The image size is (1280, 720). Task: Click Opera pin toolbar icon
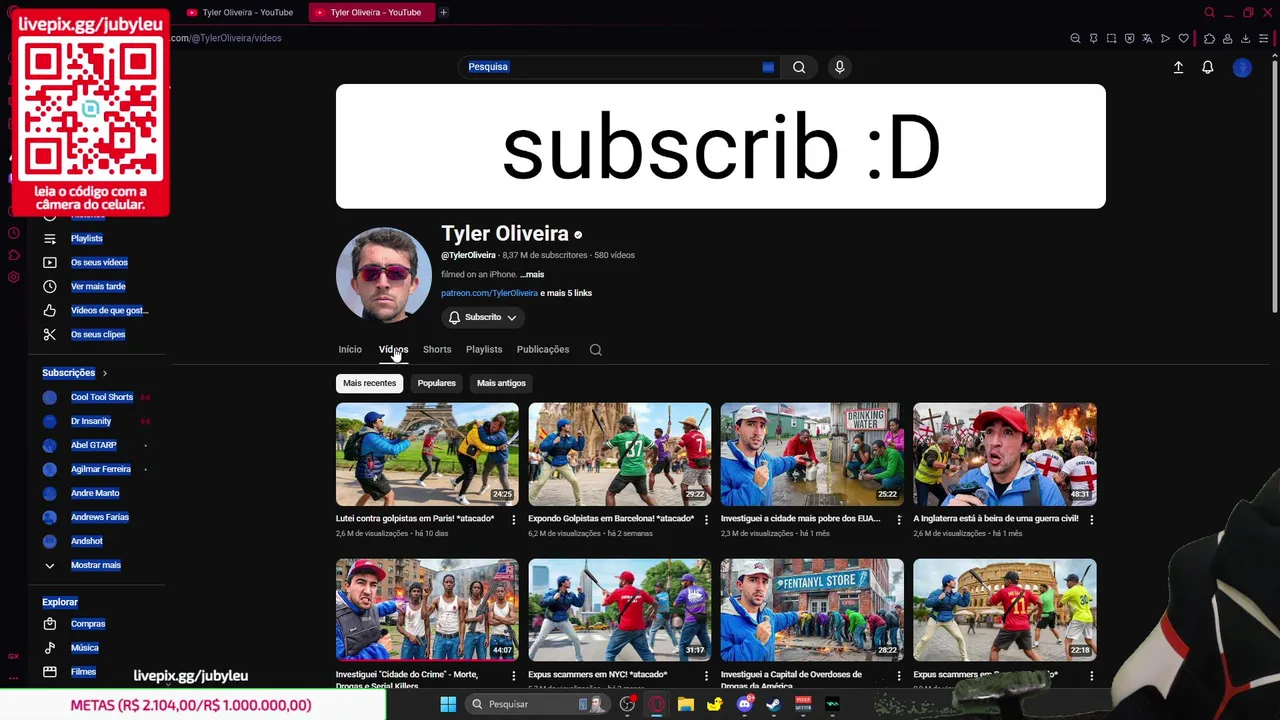[1093, 38]
